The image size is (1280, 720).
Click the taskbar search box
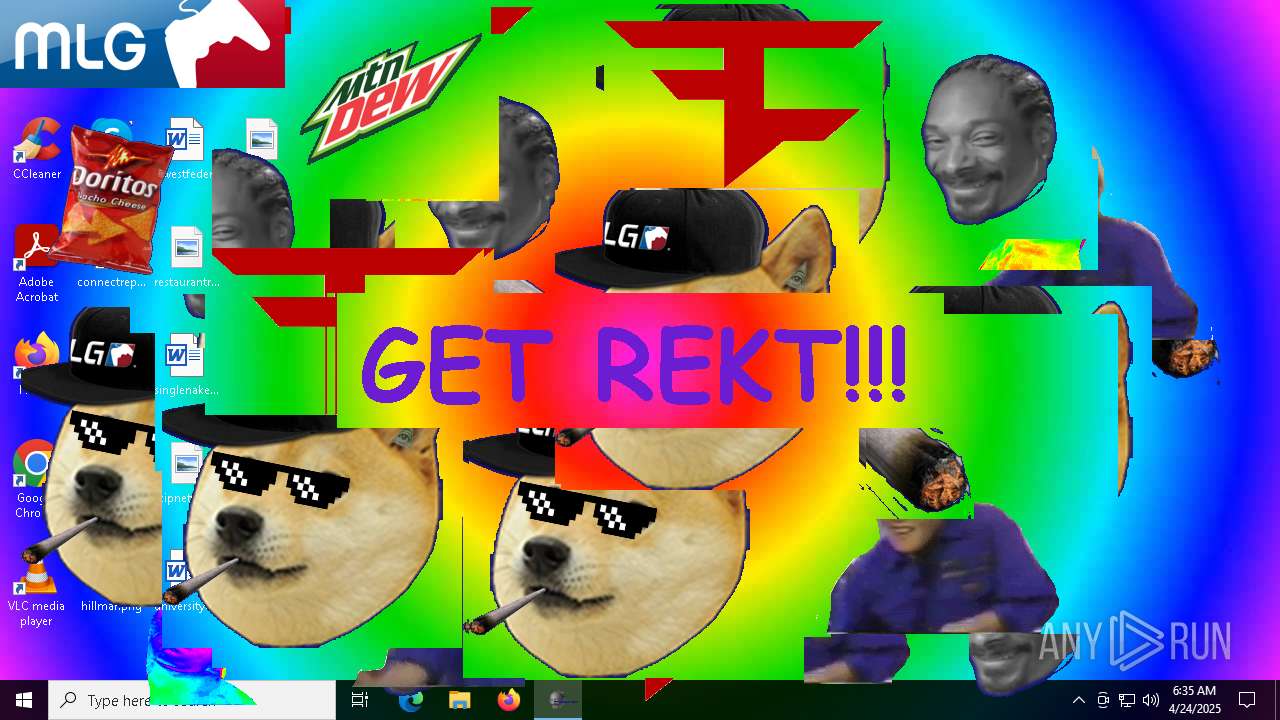[x=192, y=700]
